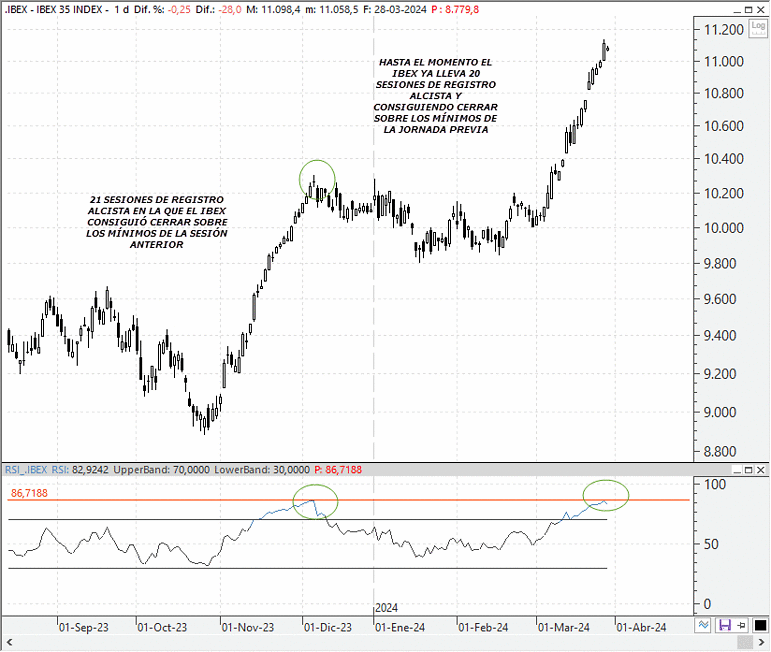The width and height of the screenshot is (771, 652).
Task: Maximize the IBEX price chart panel
Action: pos(748,10)
